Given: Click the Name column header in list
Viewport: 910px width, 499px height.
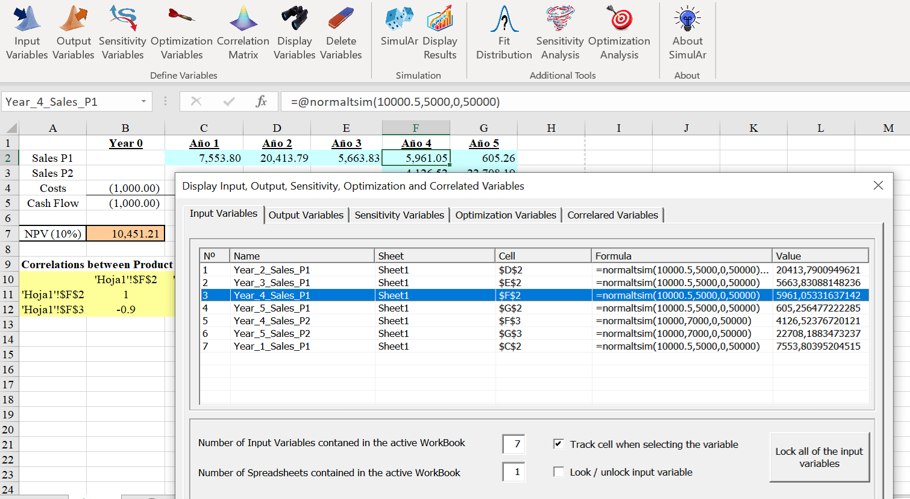Looking at the screenshot, I should click(302, 256).
